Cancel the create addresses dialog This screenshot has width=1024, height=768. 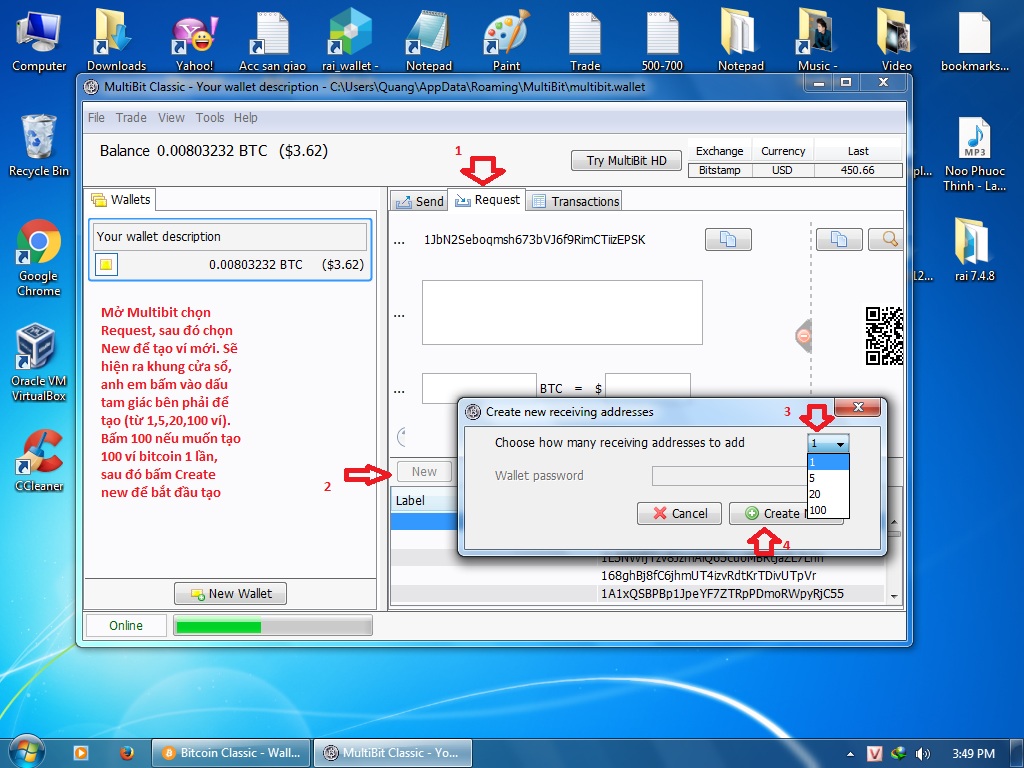pos(679,513)
